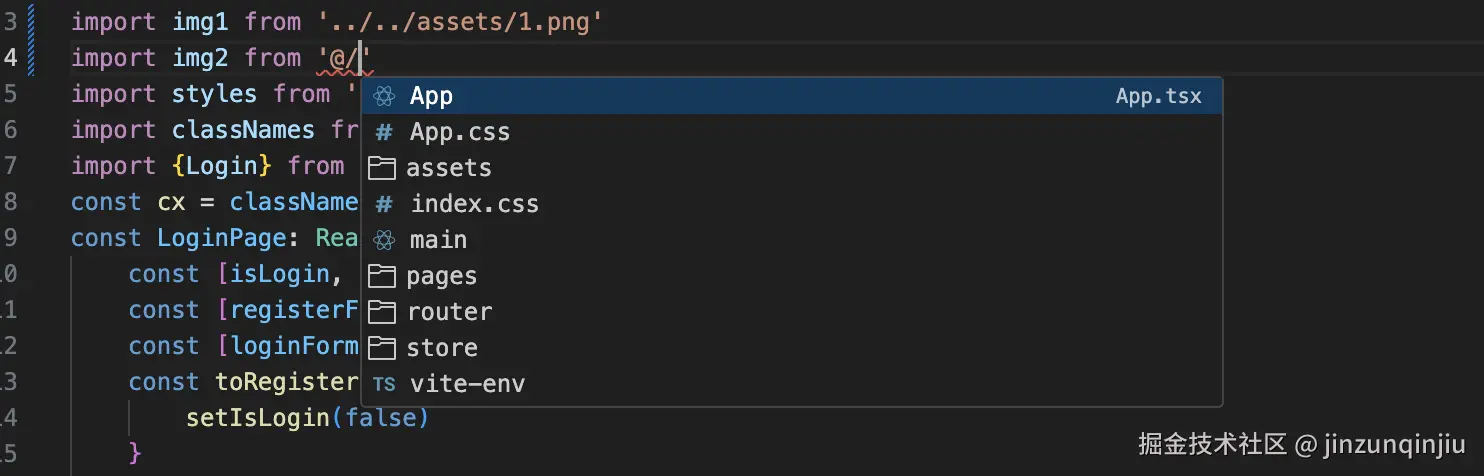Select index.css in the completion popup
Screen dimensions: 1484x476
coord(475,205)
